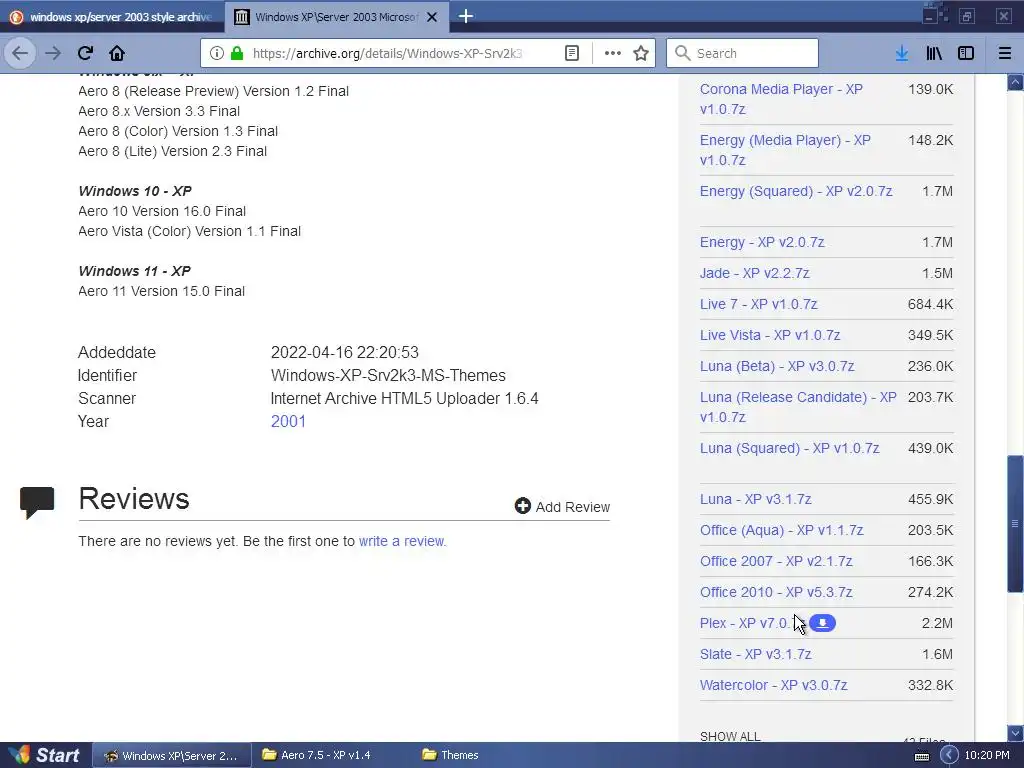Click the Search input field
The height and width of the screenshot is (768, 1024).
pos(743,53)
